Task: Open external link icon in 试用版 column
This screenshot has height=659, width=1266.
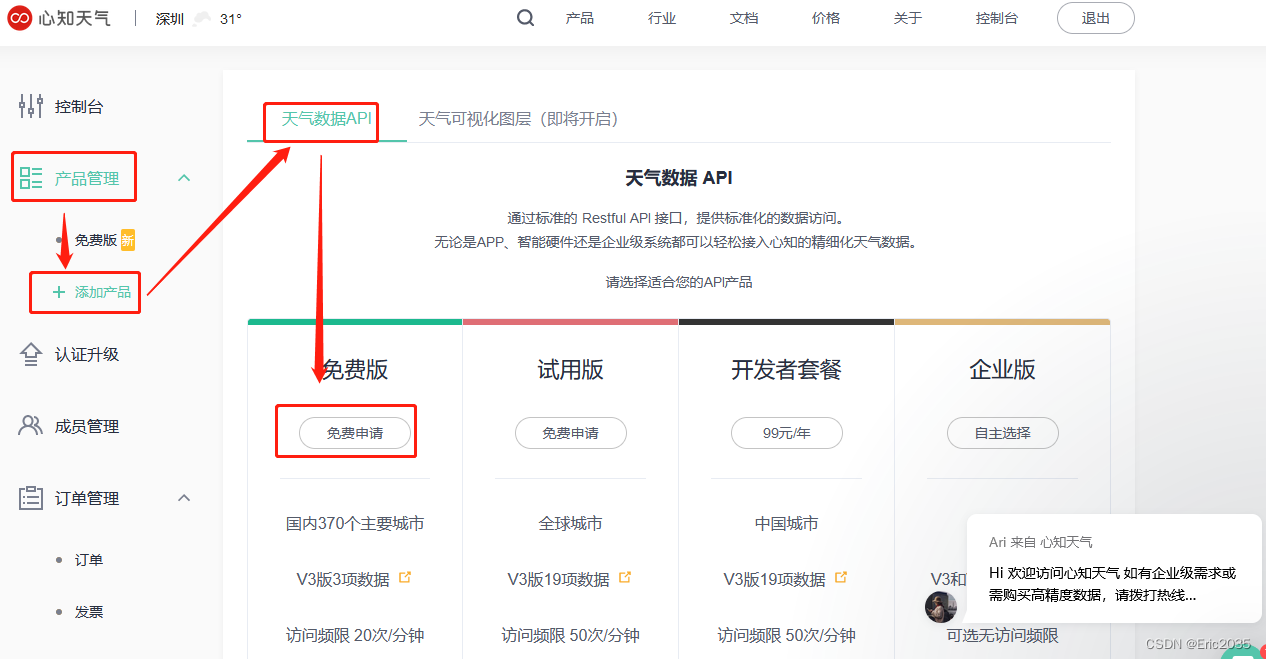Action: (x=625, y=578)
